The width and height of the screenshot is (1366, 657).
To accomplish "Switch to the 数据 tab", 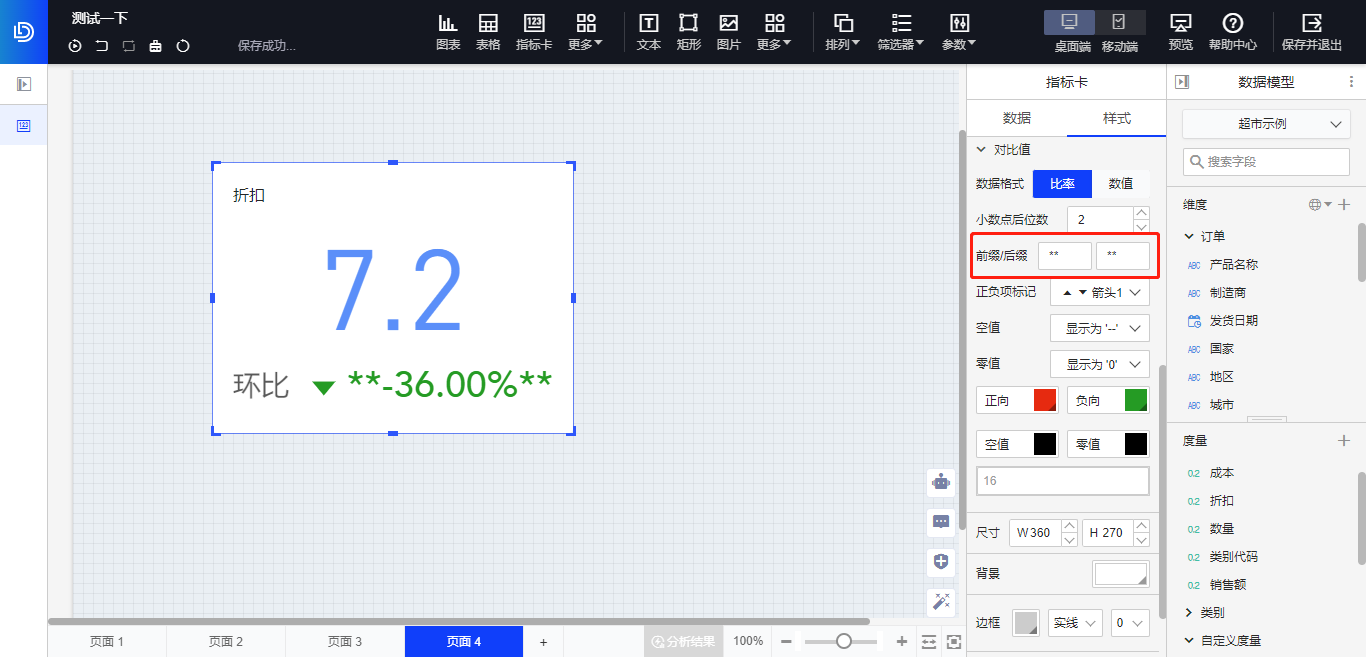I will click(x=1016, y=118).
